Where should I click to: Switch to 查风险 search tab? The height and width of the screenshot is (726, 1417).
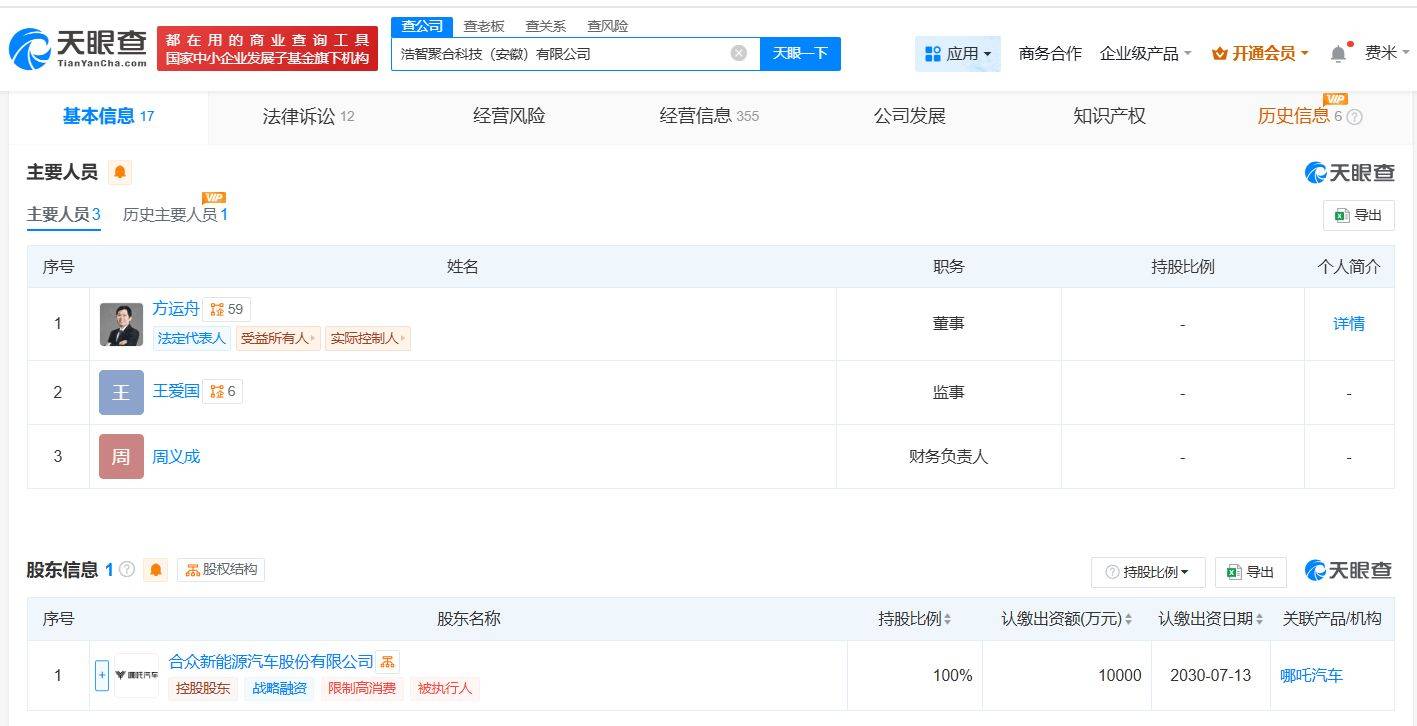click(x=608, y=26)
